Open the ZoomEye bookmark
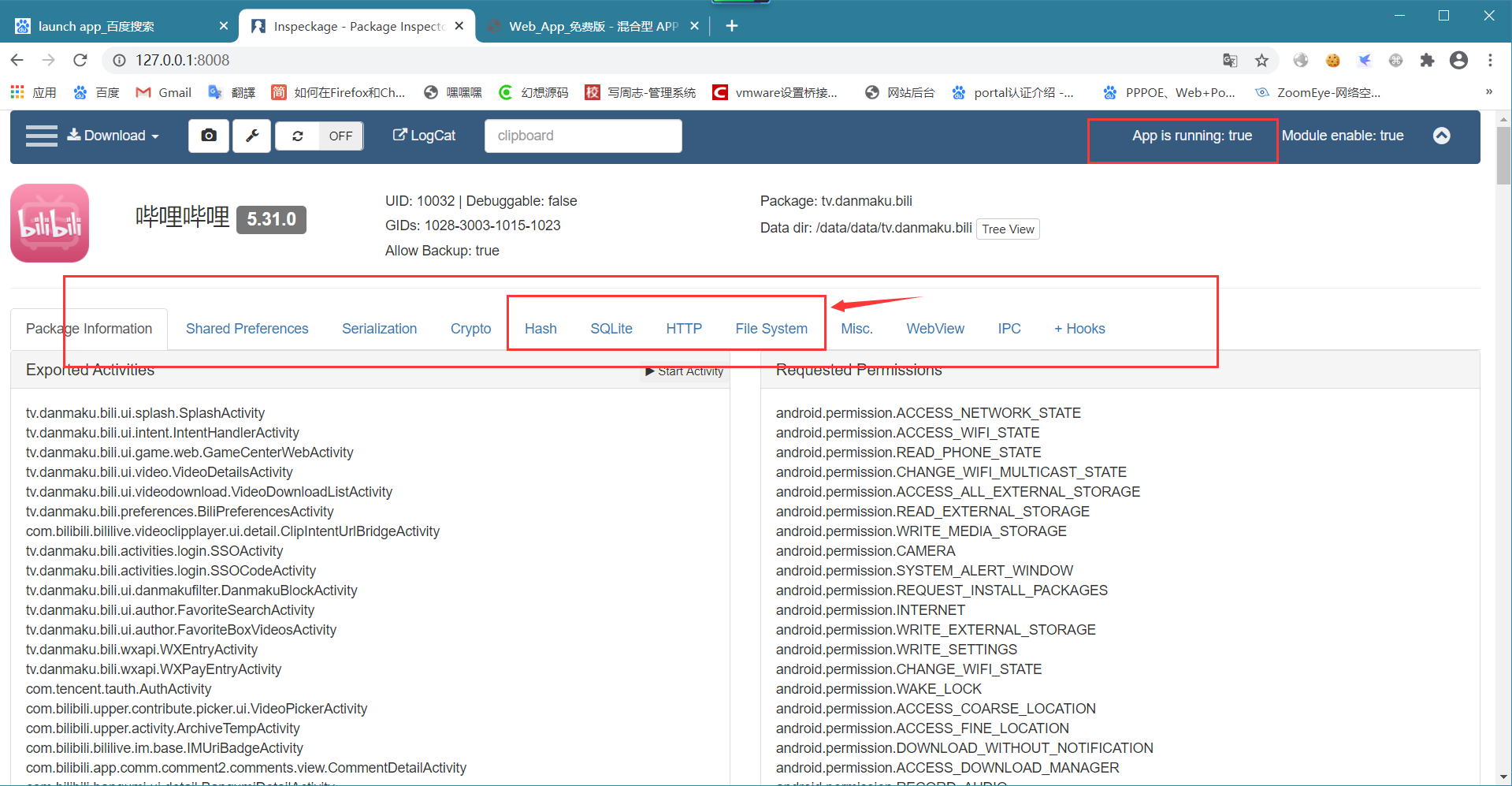Viewport: 1512px width, 786px height. [x=1317, y=92]
